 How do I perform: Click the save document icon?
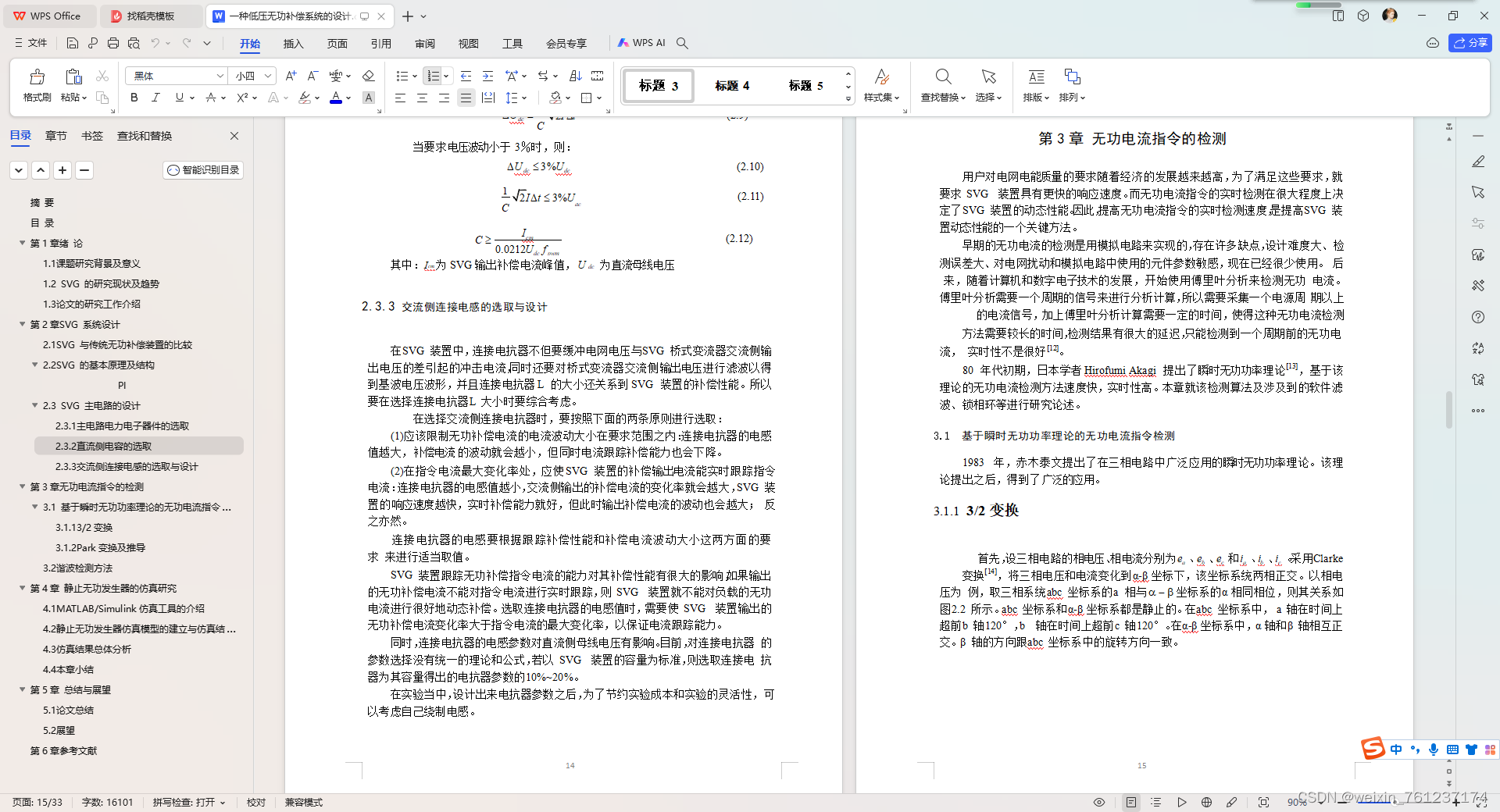click(x=73, y=43)
